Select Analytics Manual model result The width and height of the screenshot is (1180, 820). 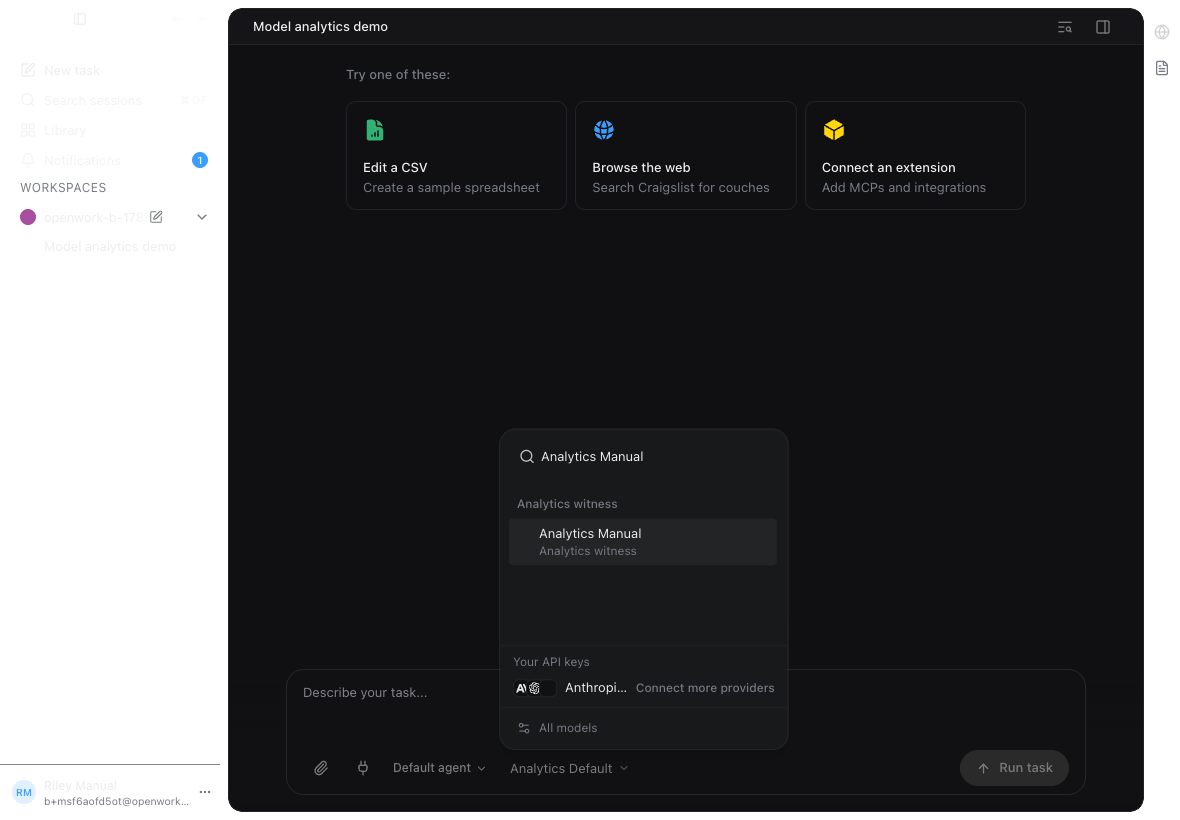click(643, 542)
